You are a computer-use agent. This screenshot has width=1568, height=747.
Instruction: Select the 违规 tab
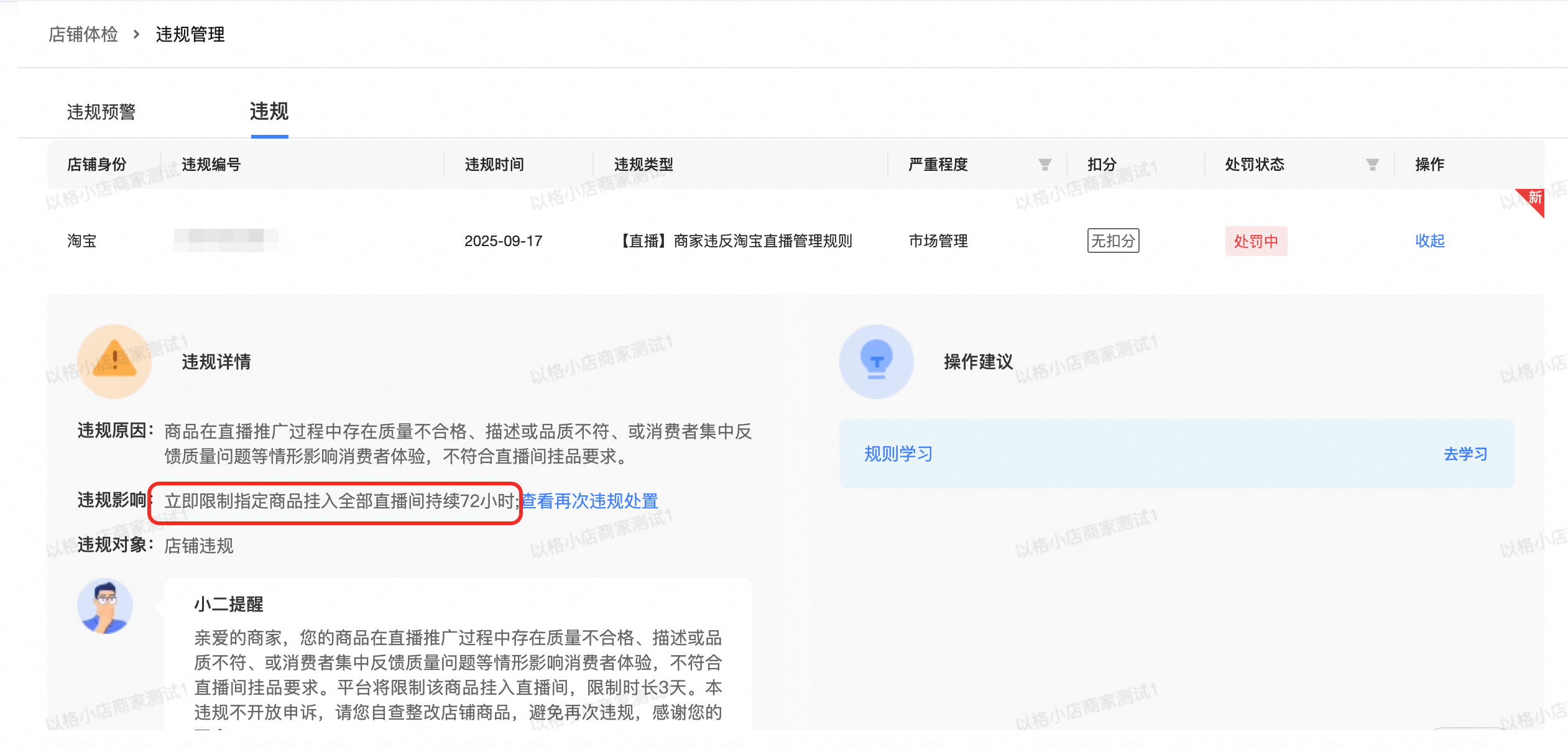(x=269, y=111)
